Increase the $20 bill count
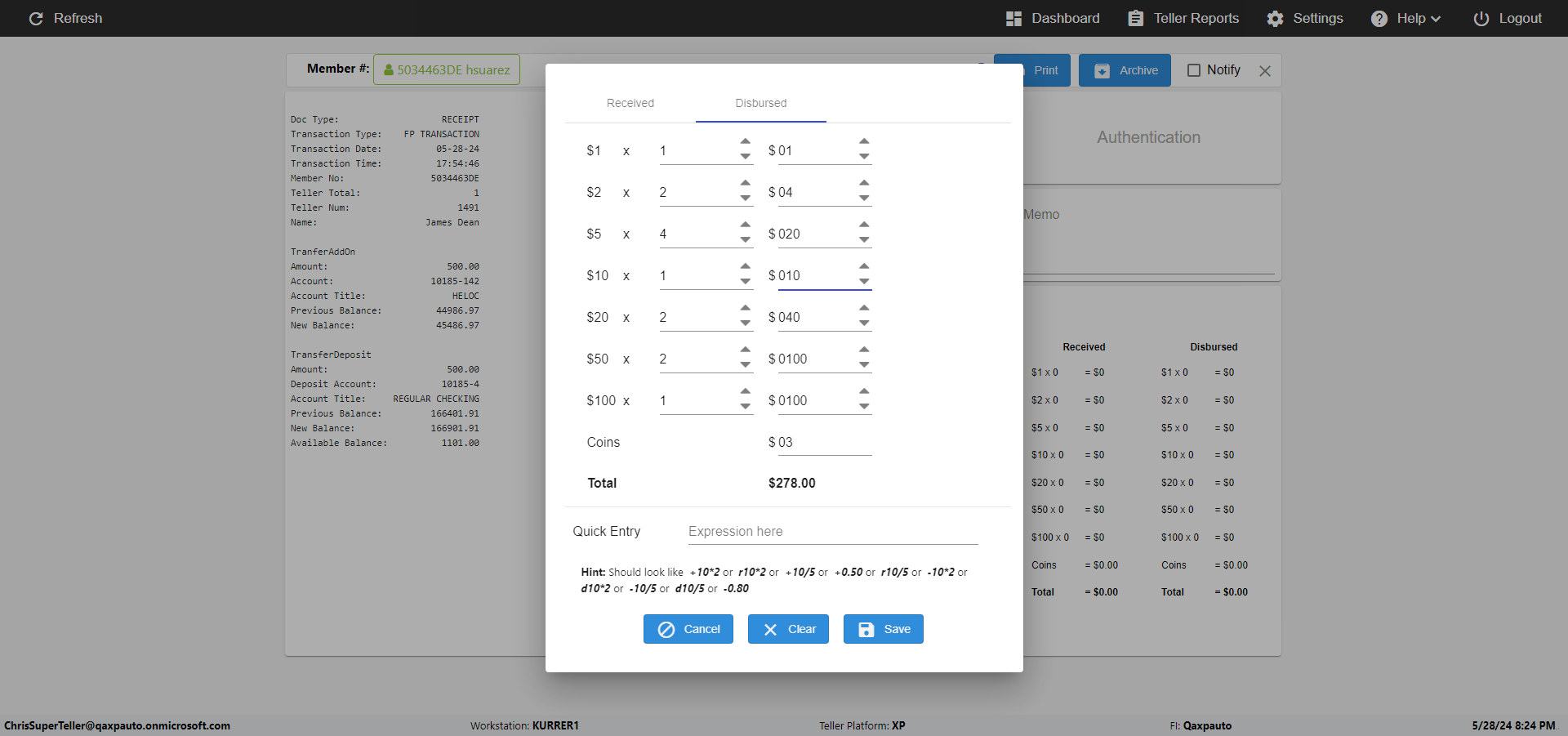Viewport: 1568px width, 736px height. coord(746,308)
